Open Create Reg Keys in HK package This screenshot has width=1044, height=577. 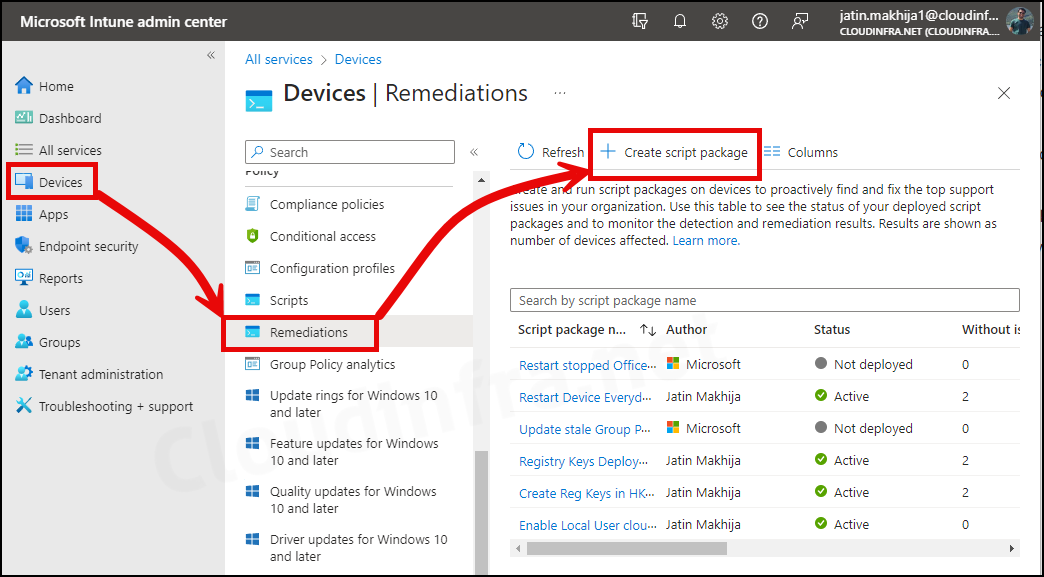tap(587, 492)
